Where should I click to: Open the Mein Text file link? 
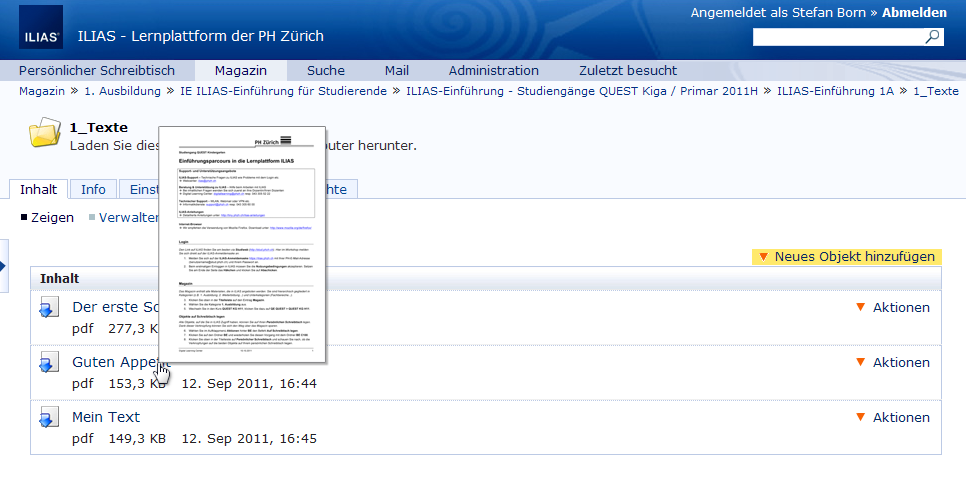pyautogui.click(x=106, y=417)
